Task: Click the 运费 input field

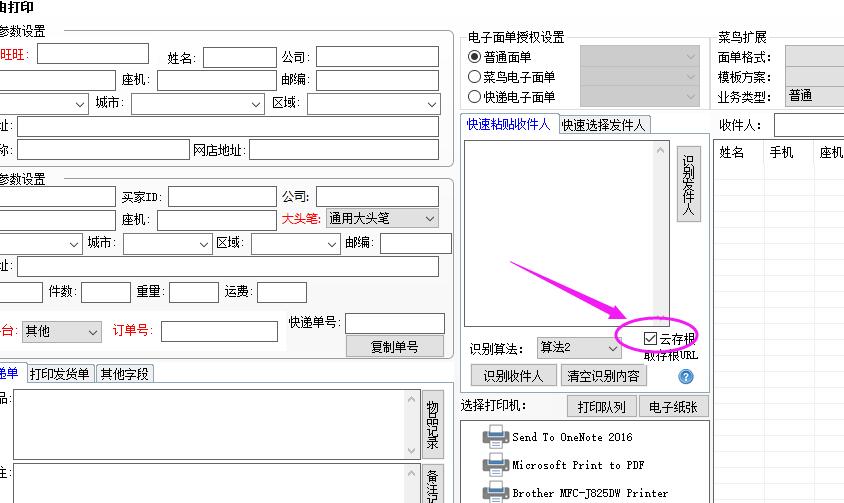Action: pyautogui.click(x=282, y=292)
